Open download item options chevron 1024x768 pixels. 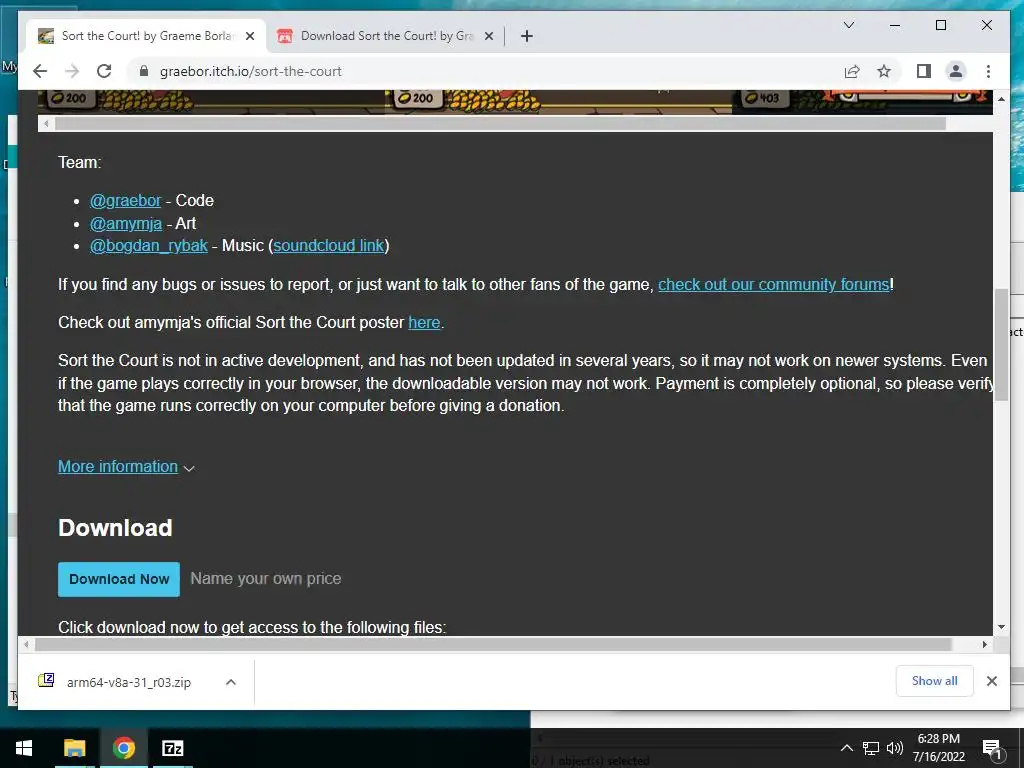point(231,682)
